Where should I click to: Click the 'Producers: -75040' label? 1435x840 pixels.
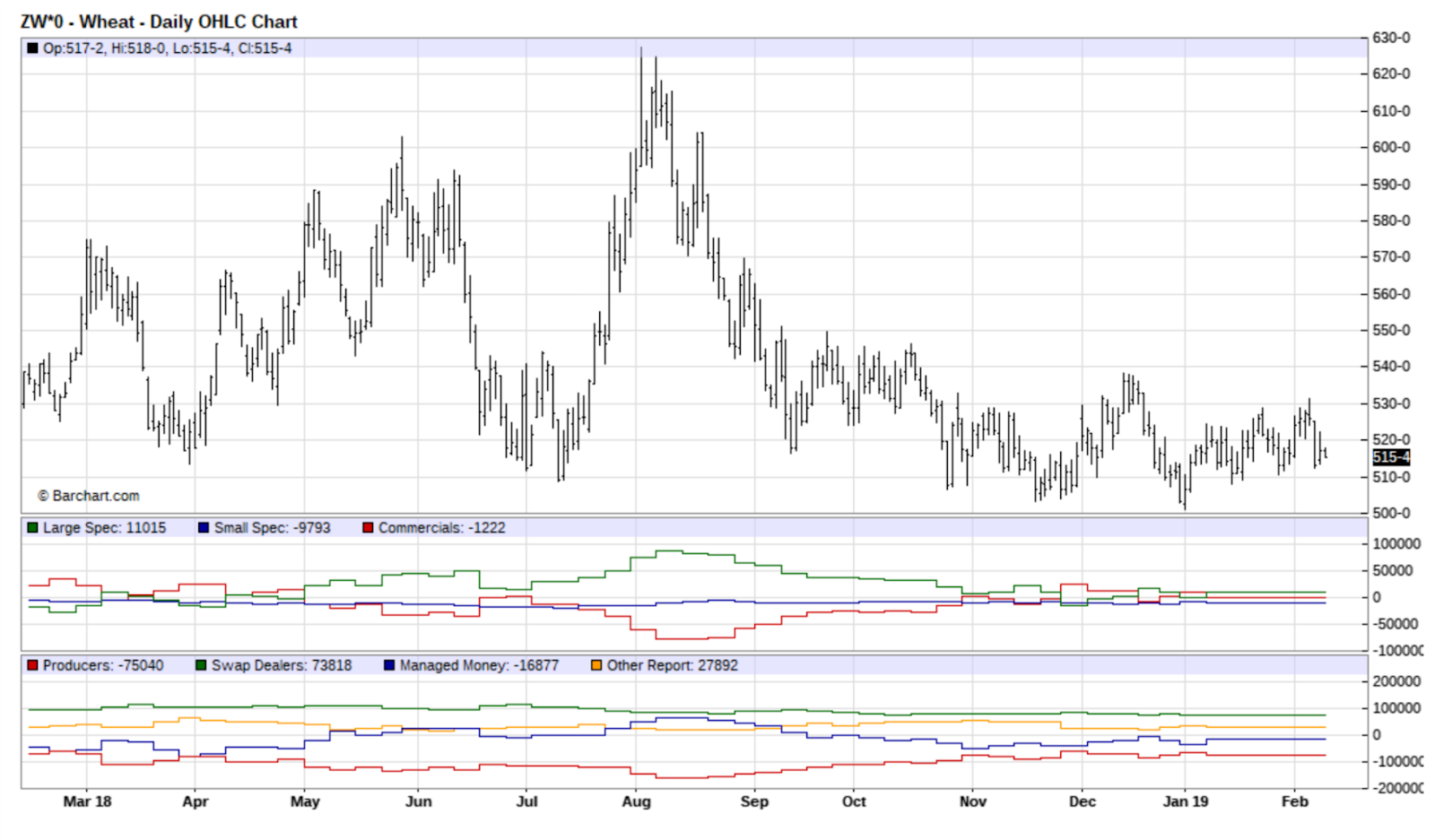[x=103, y=665]
